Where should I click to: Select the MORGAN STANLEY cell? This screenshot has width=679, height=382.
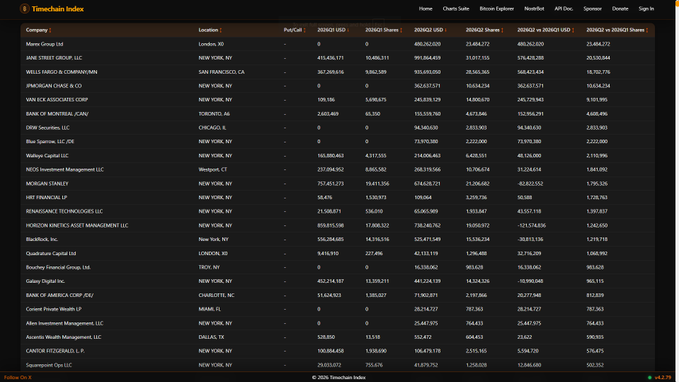(x=47, y=184)
